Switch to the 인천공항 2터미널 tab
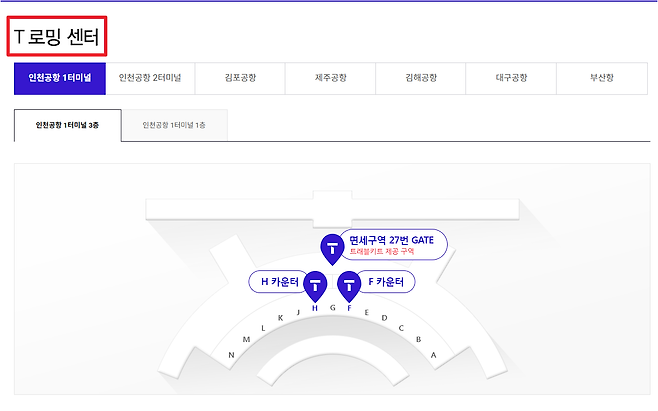The width and height of the screenshot is (658, 411). [150, 79]
